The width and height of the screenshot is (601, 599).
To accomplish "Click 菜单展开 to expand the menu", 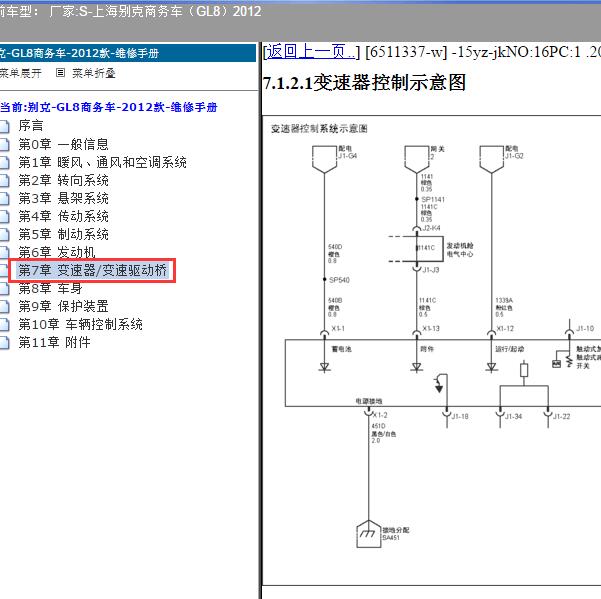I will [x=20, y=73].
